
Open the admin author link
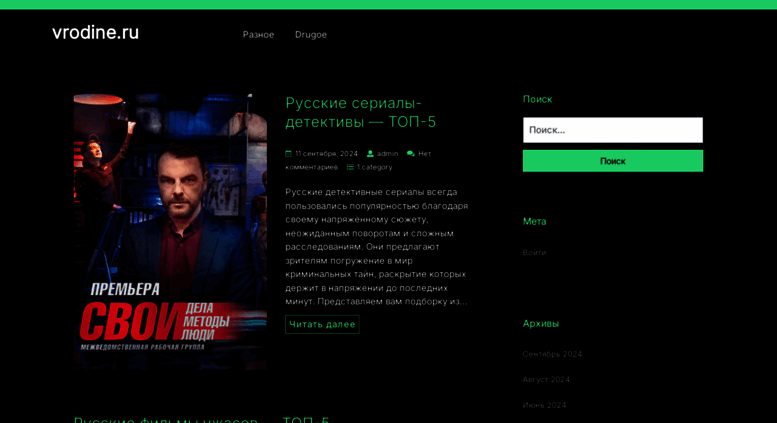coord(388,154)
